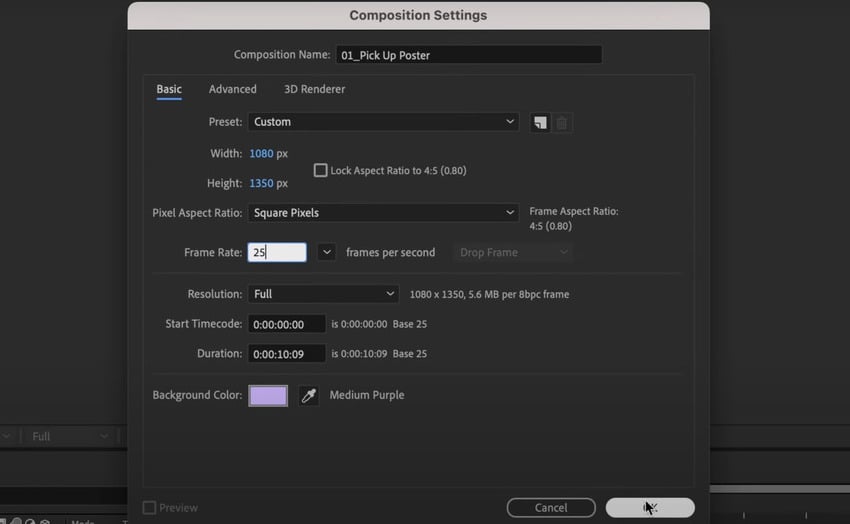Viewport: 850px width, 524px height.
Task: Confirm the dialog with the OK button
Action: [650, 508]
